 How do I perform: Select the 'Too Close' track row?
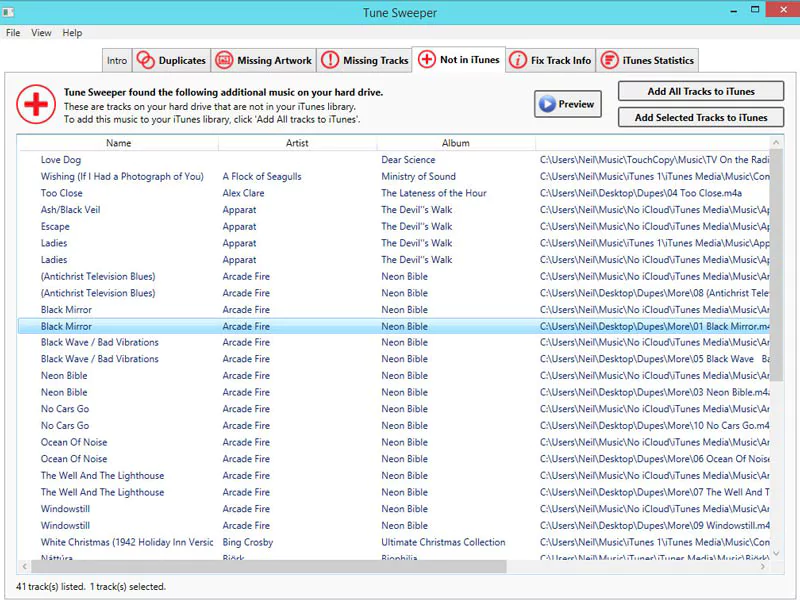(394, 193)
